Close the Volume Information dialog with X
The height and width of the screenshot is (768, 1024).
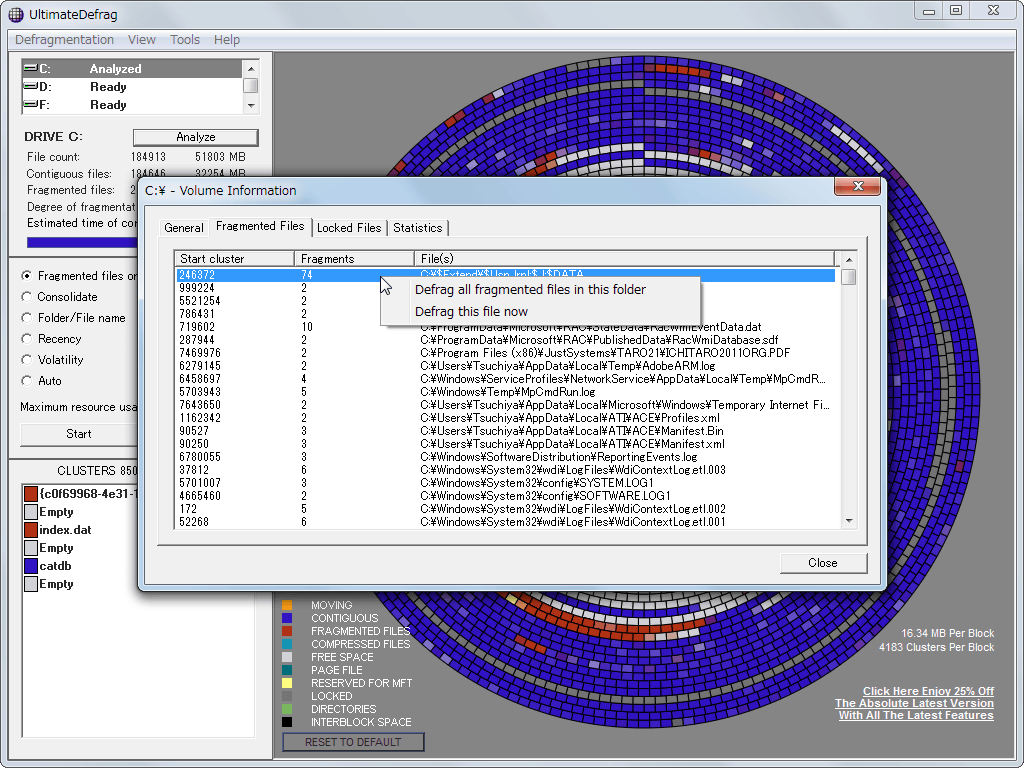[857, 186]
